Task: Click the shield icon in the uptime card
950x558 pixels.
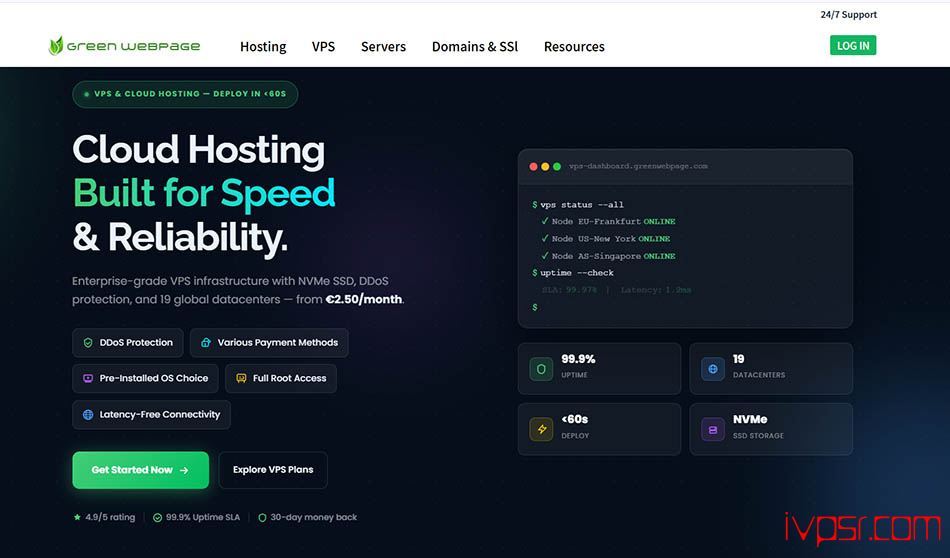Action: pos(541,368)
